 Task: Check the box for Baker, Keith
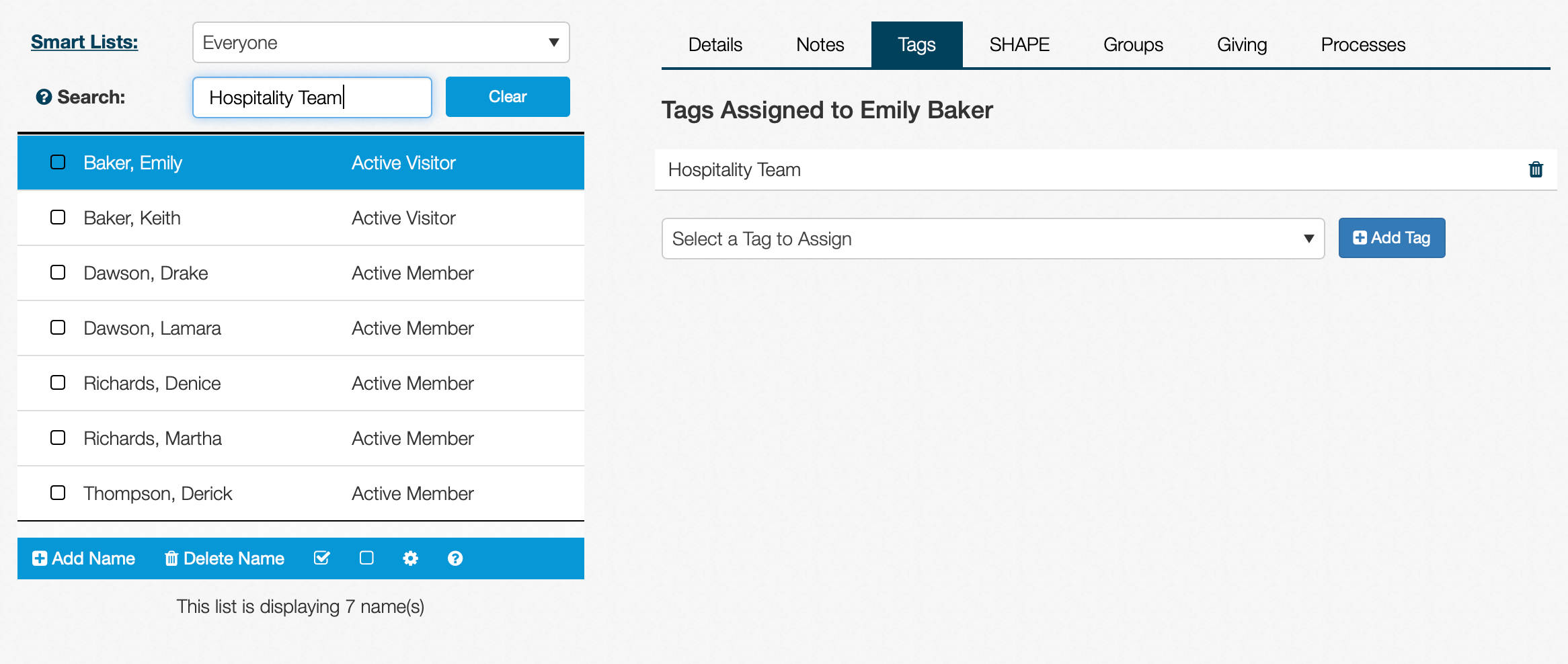[x=58, y=218]
